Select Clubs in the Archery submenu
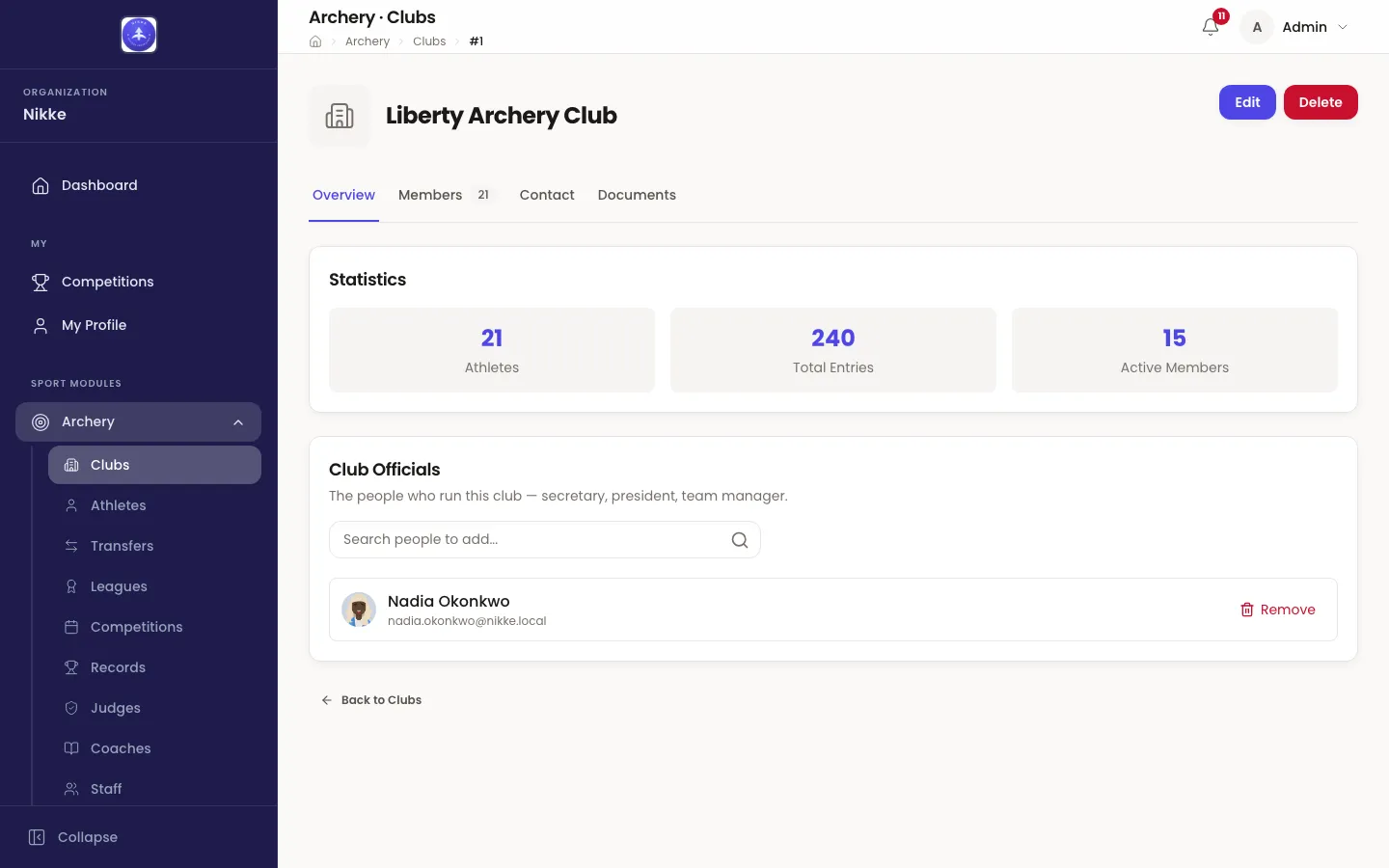Image resolution: width=1389 pixels, height=868 pixels. point(154,465)
